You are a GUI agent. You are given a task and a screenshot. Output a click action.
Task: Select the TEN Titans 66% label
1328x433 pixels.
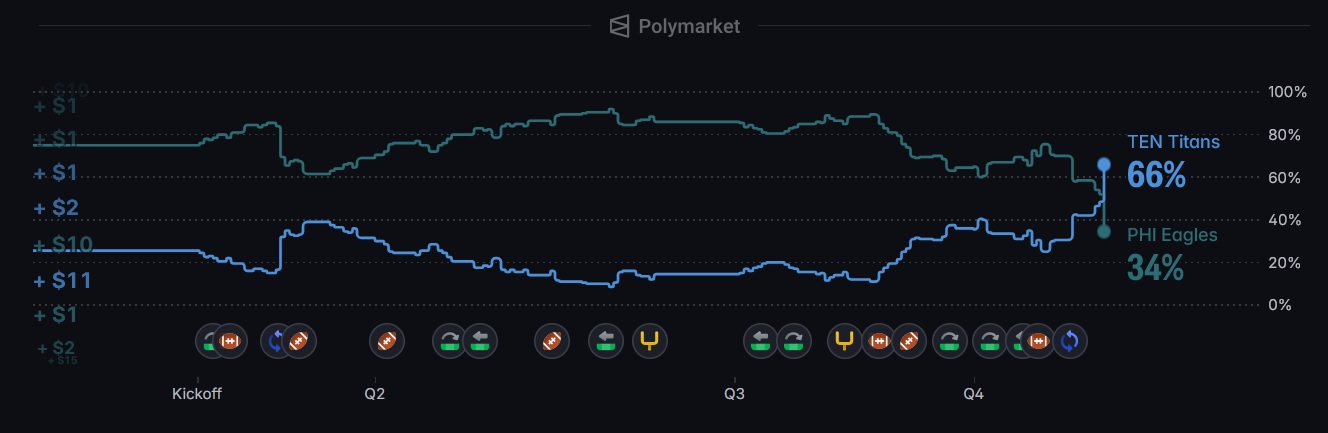point(1173,161)
